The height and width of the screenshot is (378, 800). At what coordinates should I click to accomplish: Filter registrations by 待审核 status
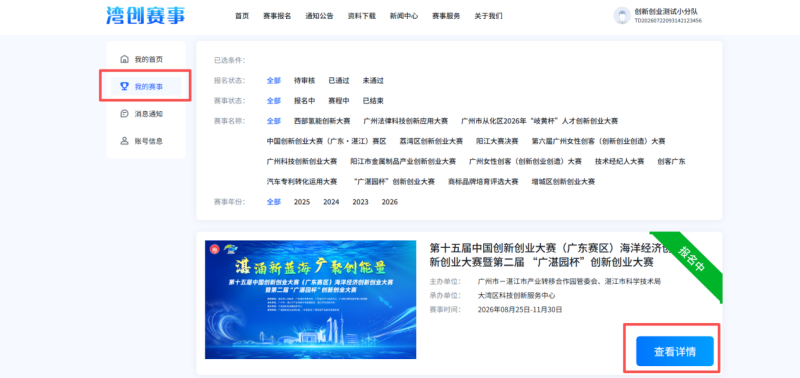(x=305, y=81)
